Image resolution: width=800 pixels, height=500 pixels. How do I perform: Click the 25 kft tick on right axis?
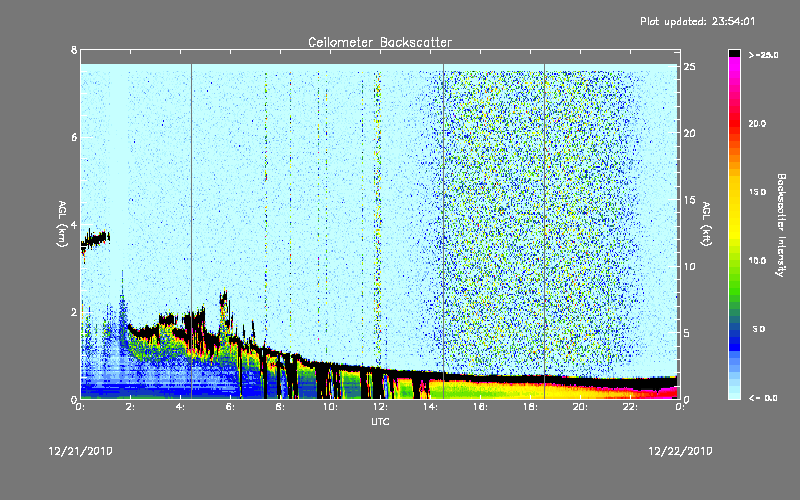690,67
